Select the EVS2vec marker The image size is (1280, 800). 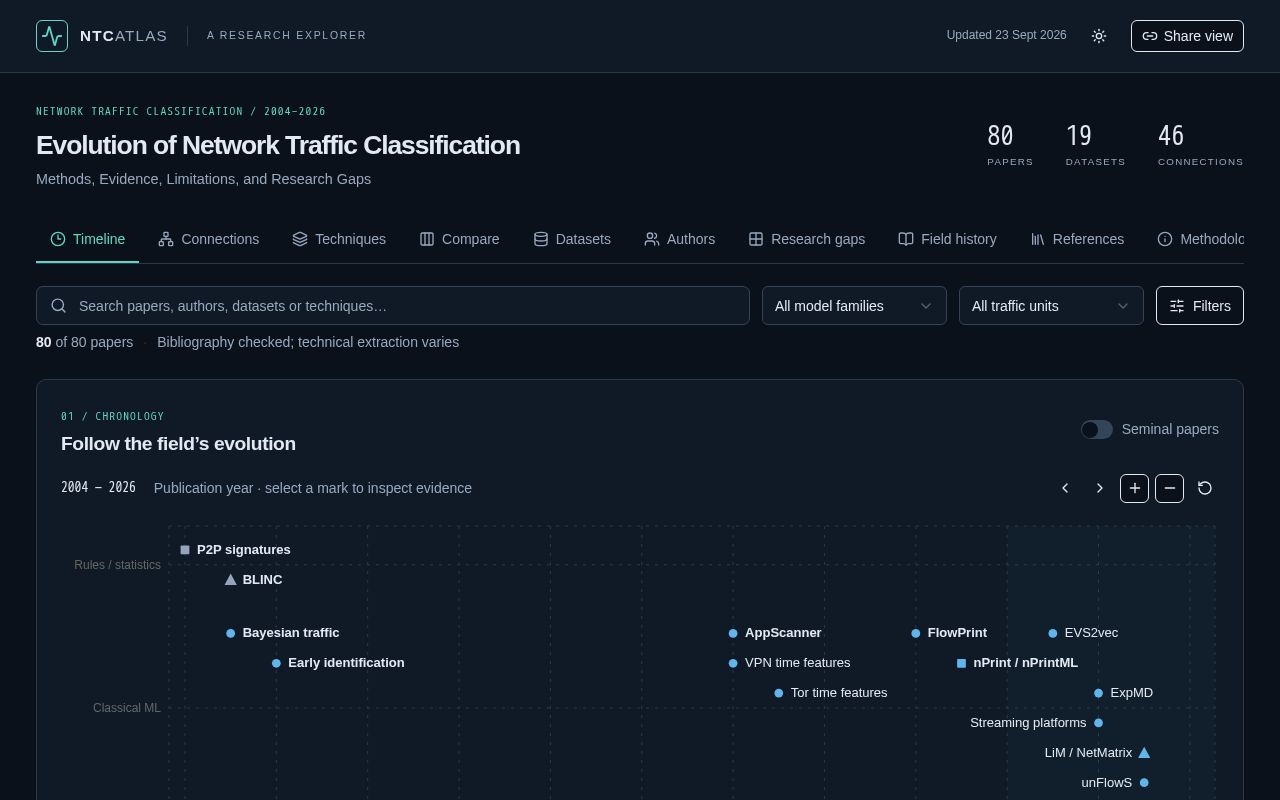[1053, 633]
